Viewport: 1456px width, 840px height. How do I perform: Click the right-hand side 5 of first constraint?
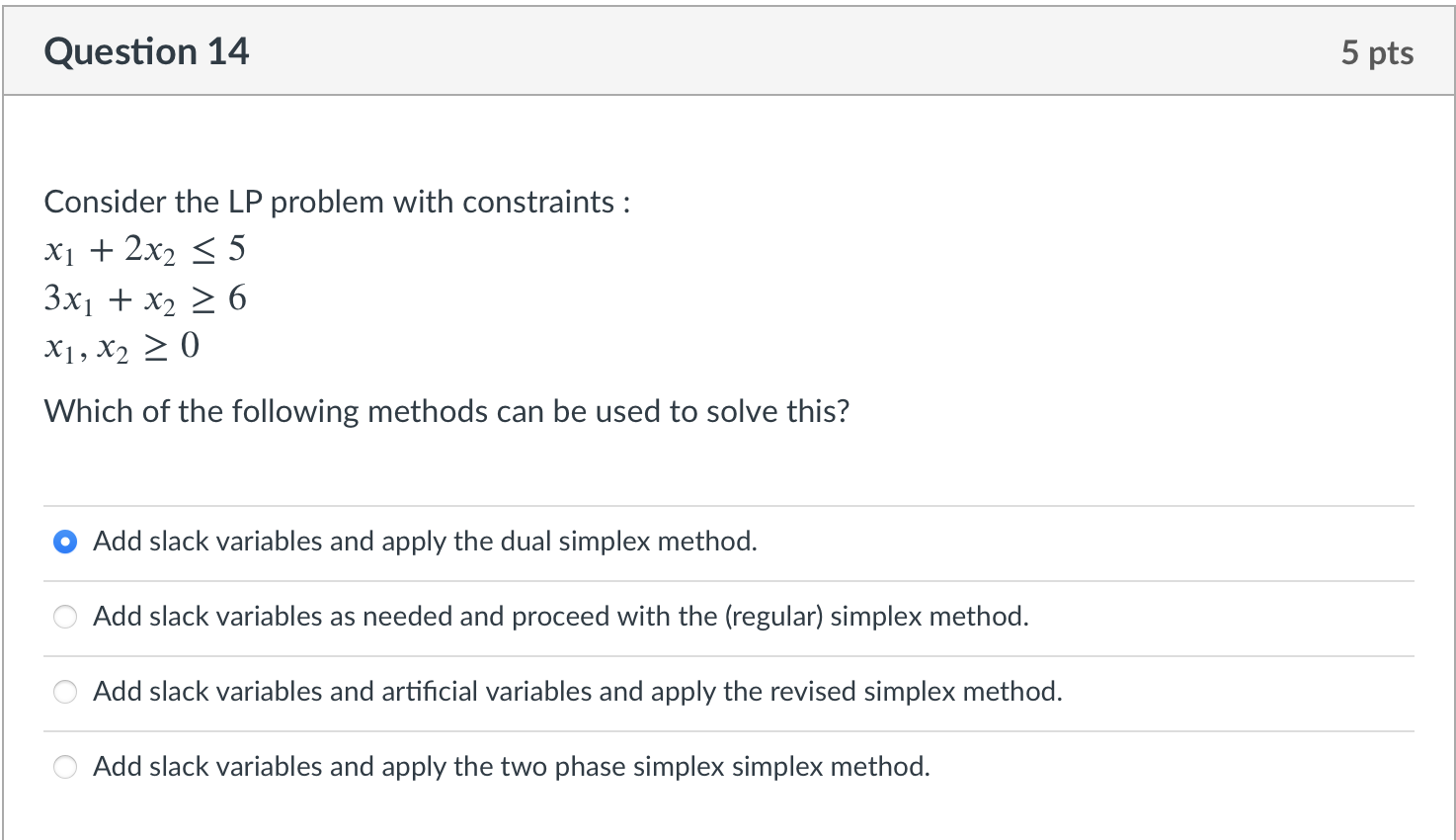(x=237, y=249)
